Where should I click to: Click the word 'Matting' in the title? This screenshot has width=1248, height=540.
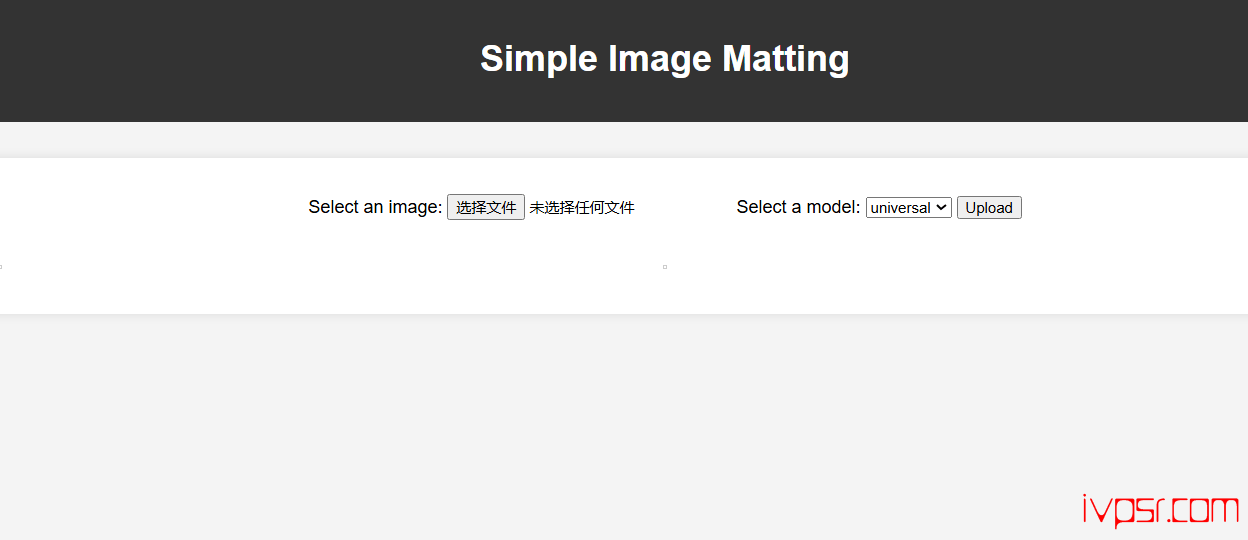[785, 58]
